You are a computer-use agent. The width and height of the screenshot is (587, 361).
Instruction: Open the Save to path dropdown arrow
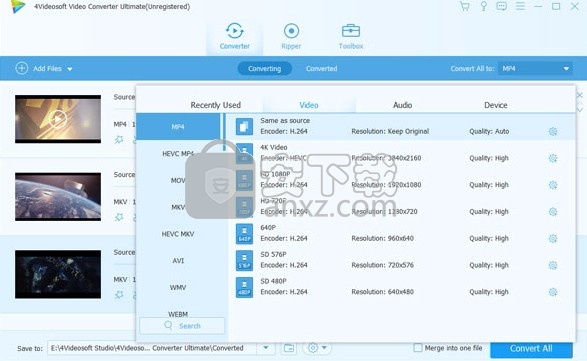click(x=266, y=348)
